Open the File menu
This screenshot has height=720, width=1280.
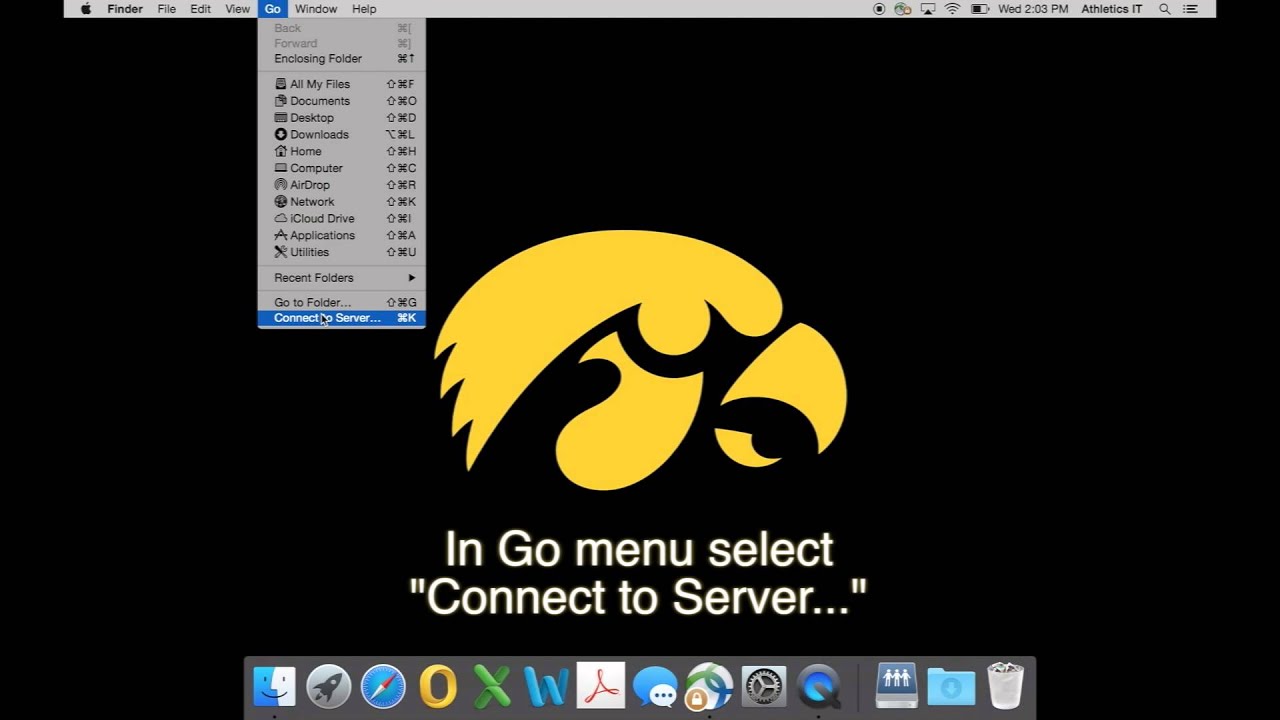pyautogui.click(x=166, y=9)
